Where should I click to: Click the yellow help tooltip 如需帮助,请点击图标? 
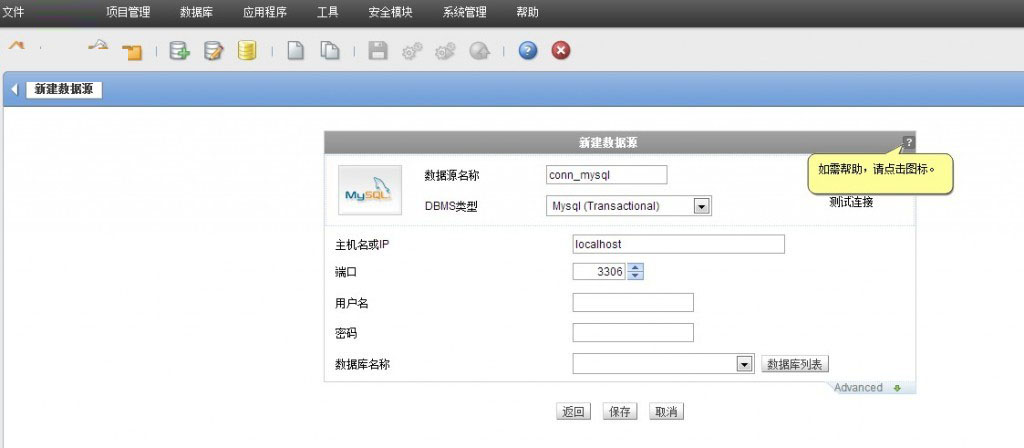880,174
